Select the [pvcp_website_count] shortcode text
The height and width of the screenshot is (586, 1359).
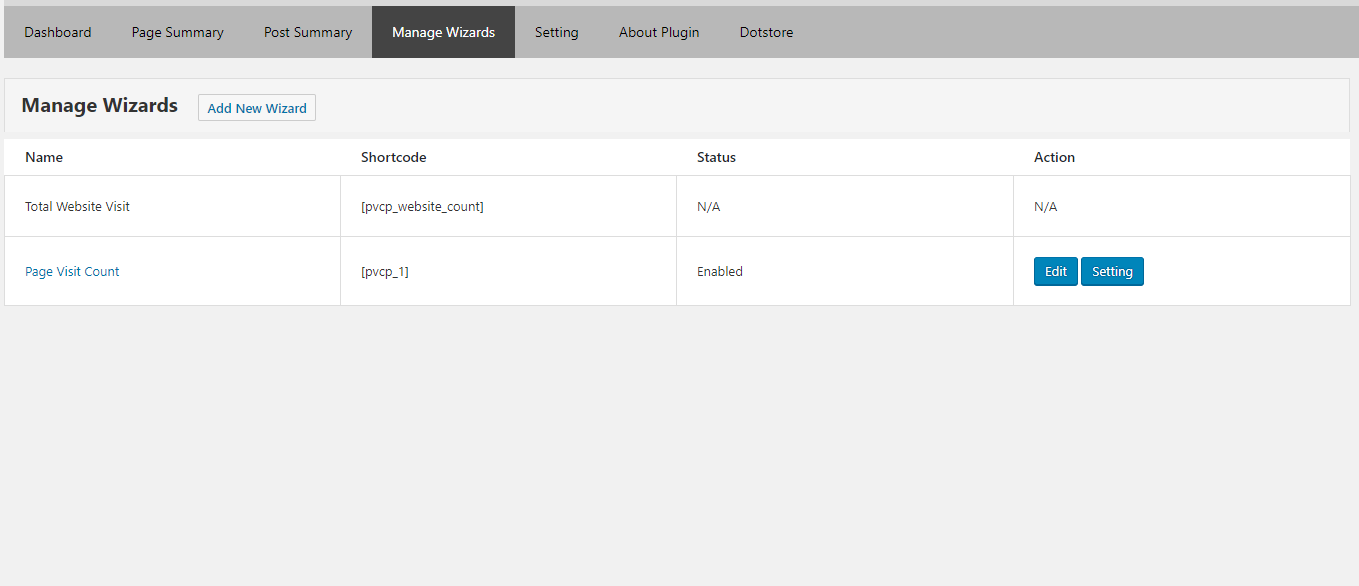point(422,207)
